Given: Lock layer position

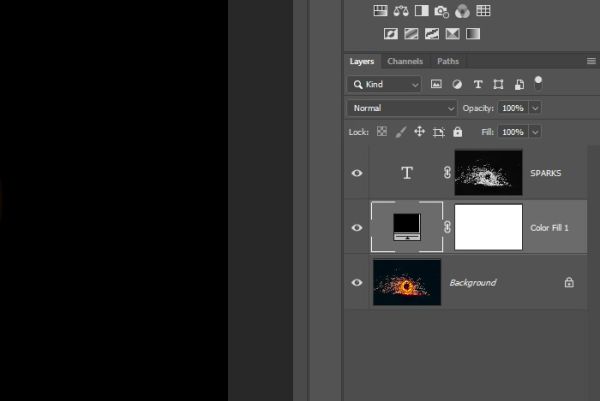Looking at the screenshot, I should coord(419,132).
